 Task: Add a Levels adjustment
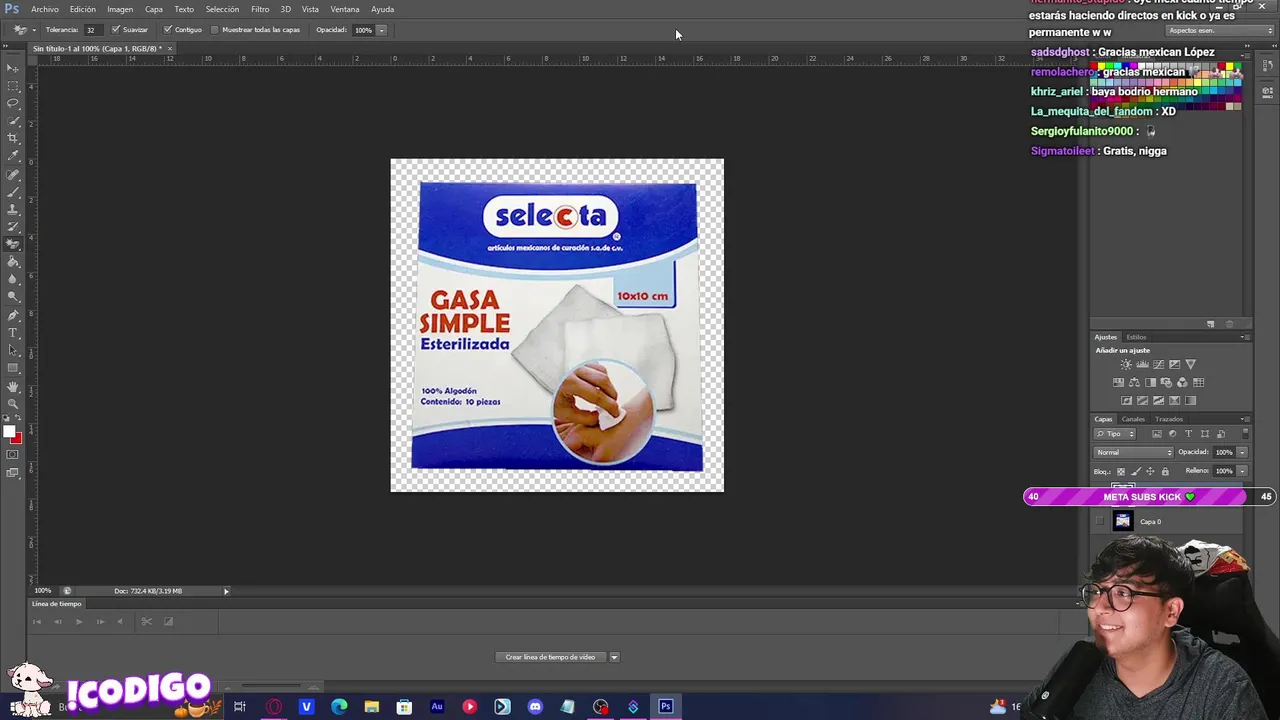pyautogui.click(x=1142, y=364)
